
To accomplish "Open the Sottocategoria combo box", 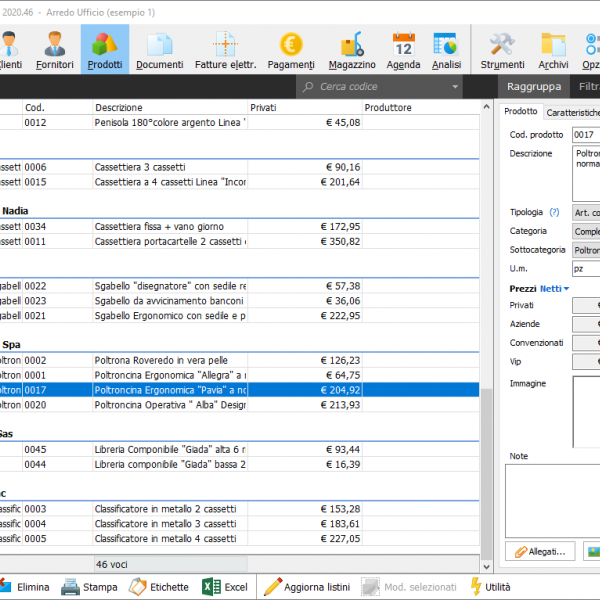I will coord(586,250).
